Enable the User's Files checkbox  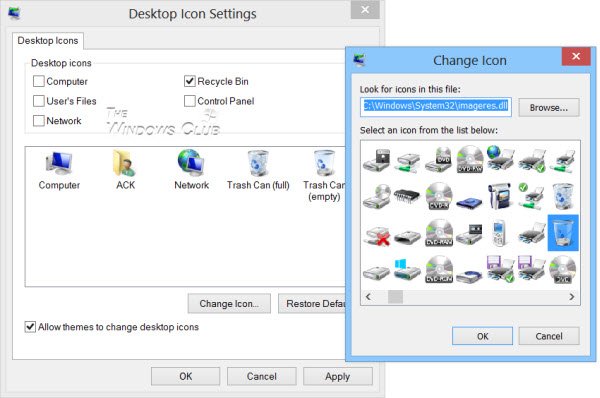click(39, 101)
